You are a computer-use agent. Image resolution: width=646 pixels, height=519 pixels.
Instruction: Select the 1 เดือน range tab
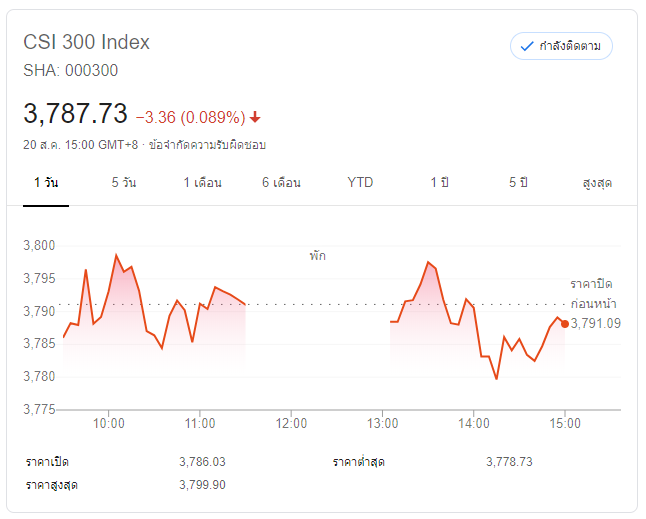(202, 183)
